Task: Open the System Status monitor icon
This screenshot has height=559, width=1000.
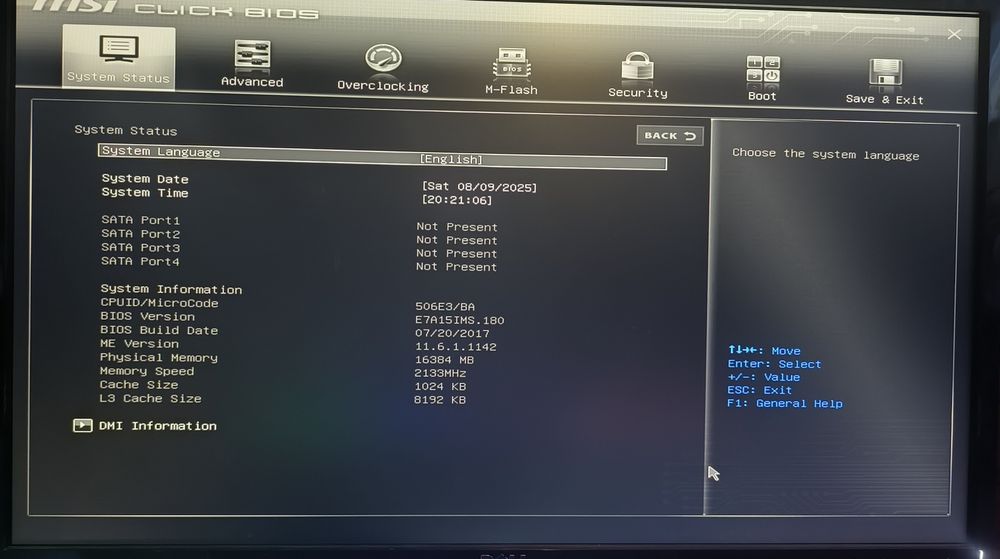Action: 119,50
